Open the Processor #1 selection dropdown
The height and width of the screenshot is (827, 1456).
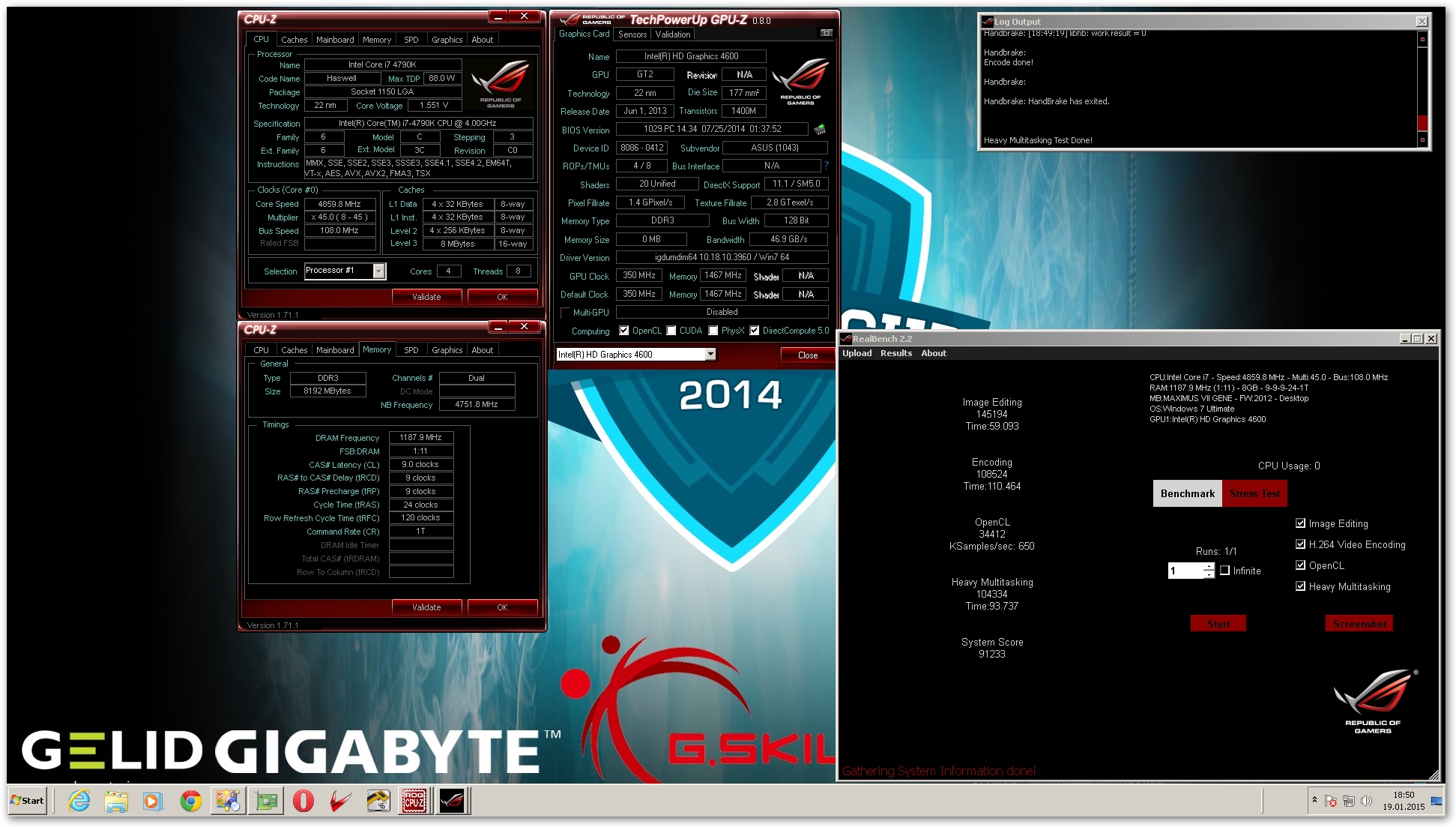click(x=379, y=271)
